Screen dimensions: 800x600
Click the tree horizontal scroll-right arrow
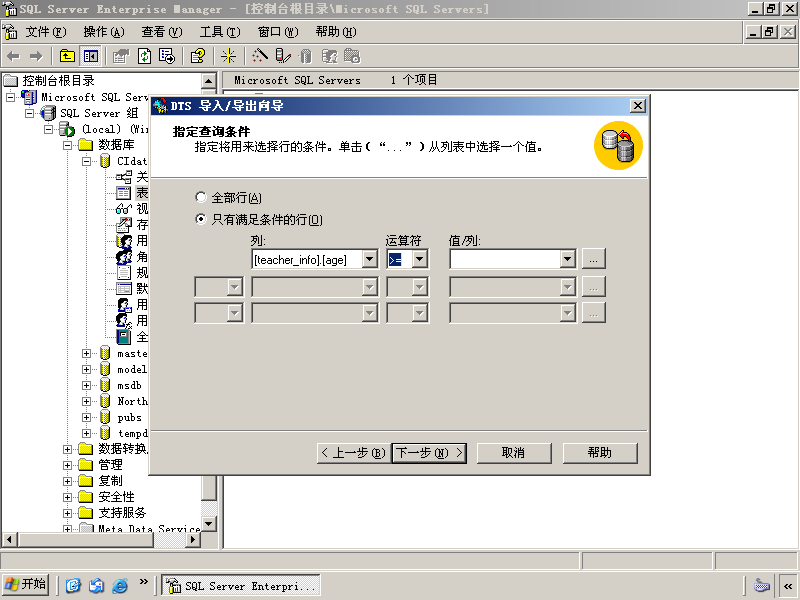click(192, 539)
